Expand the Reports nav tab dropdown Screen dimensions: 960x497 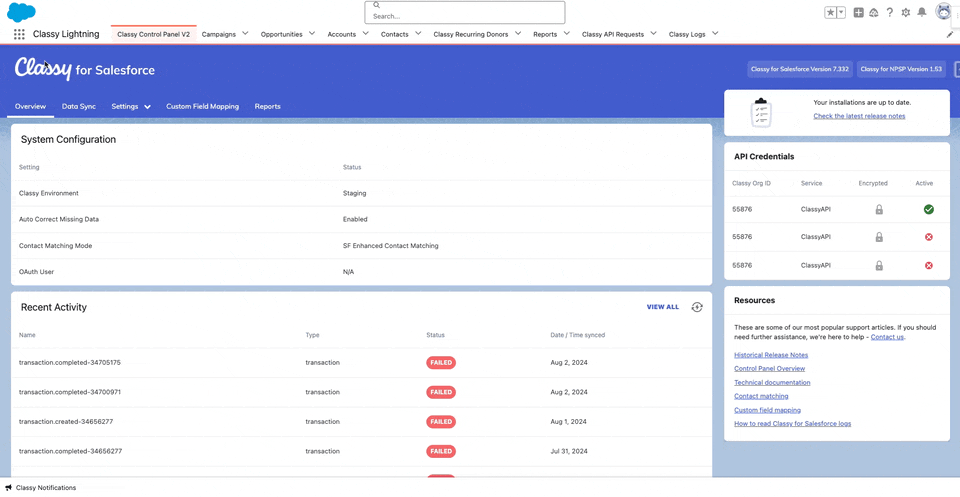[567, 34]
